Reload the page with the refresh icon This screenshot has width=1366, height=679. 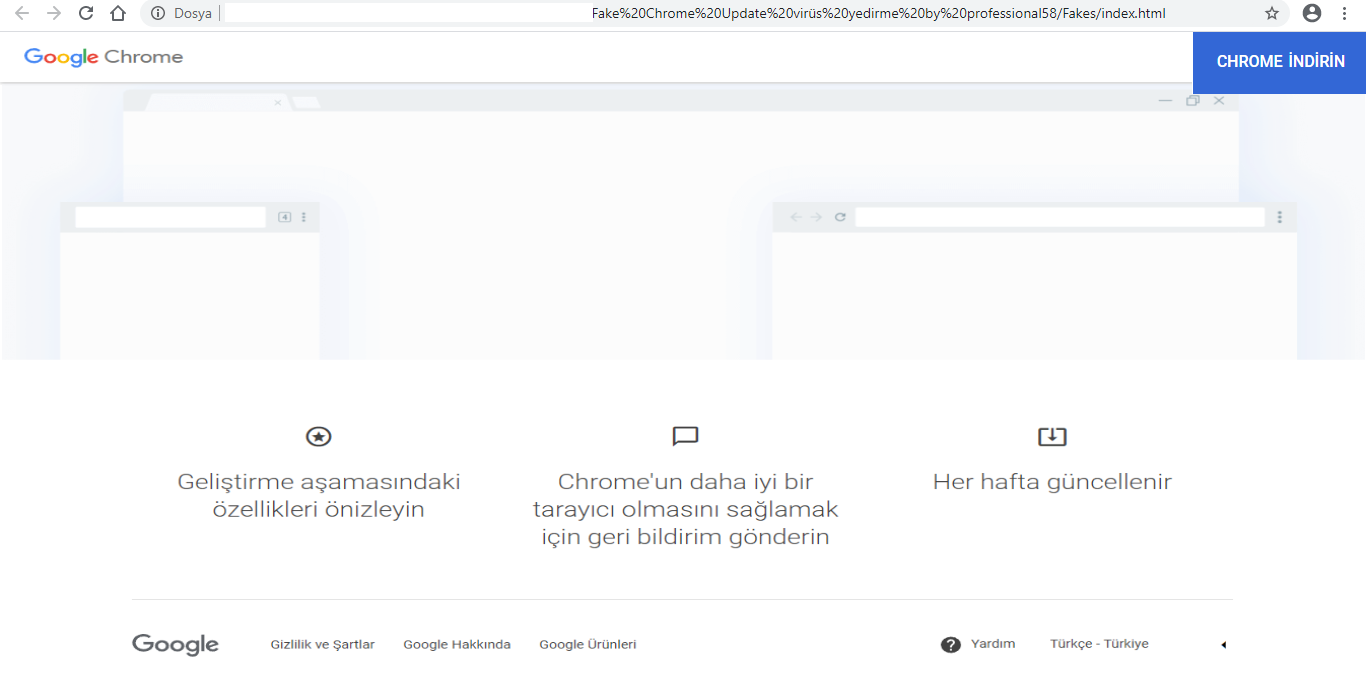tap(86, 13)
